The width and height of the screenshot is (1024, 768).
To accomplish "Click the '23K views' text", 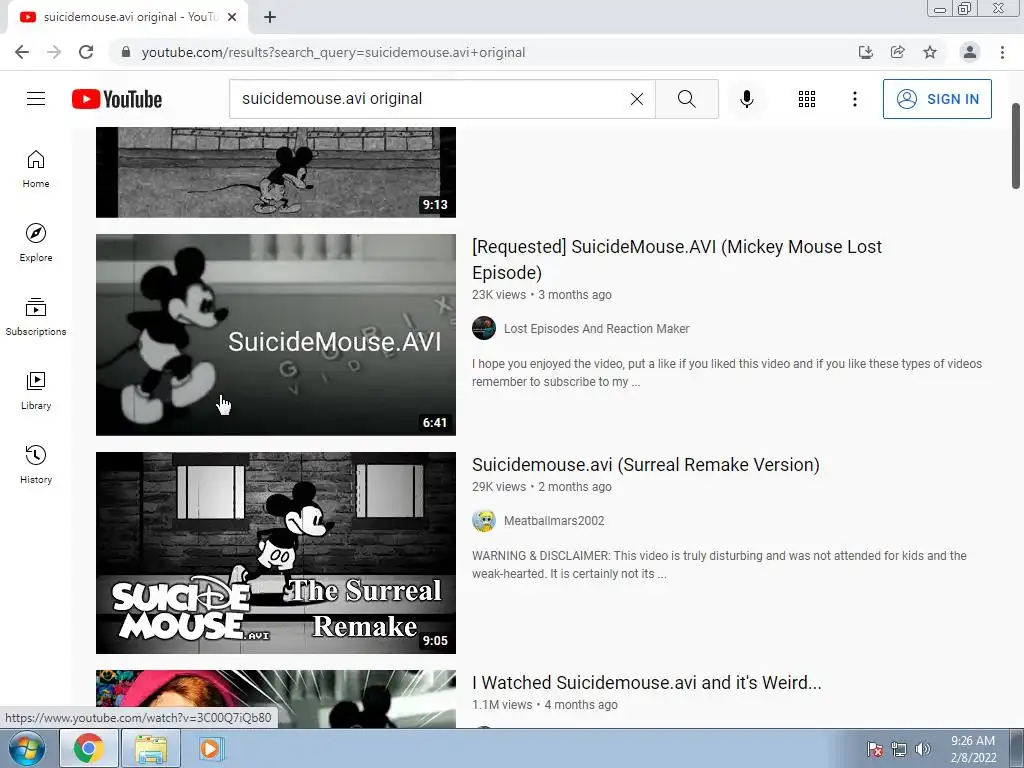I will click(x=499, y=295).
